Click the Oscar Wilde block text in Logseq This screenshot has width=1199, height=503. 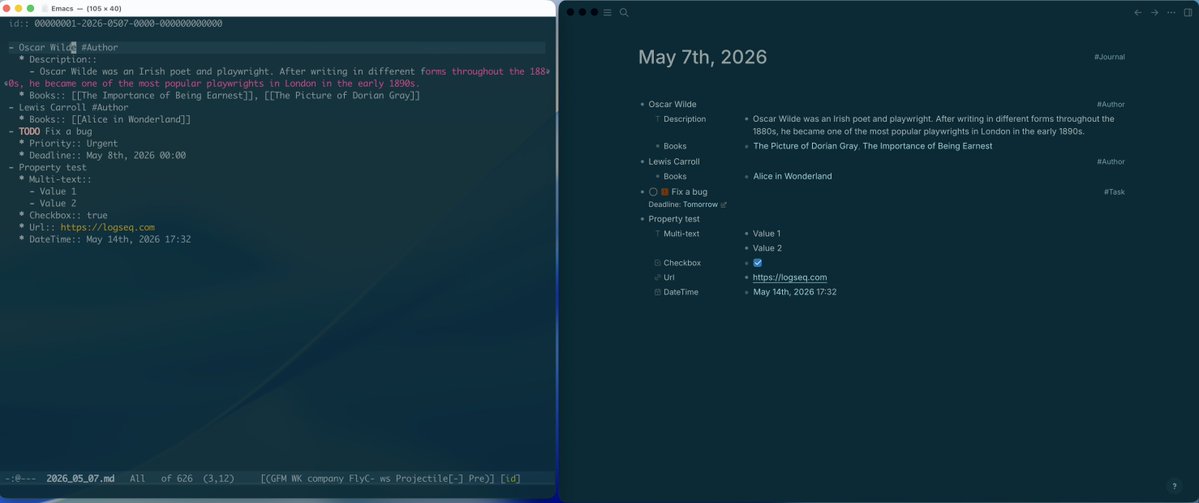(x=672, y=104)
